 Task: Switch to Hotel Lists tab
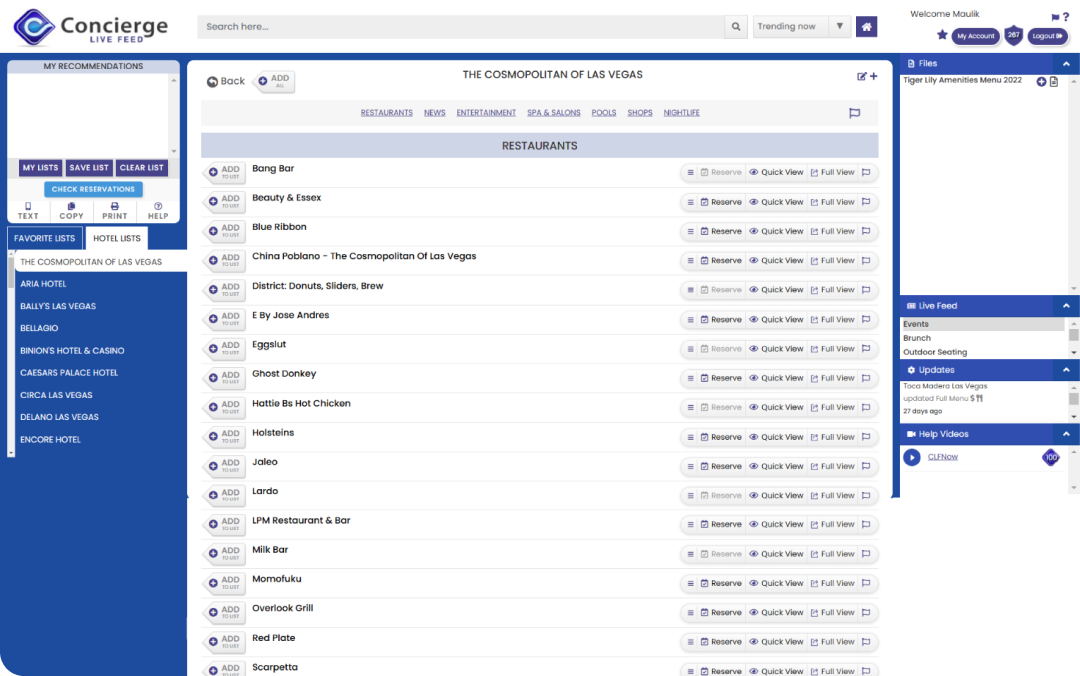(x=116, y=238)
